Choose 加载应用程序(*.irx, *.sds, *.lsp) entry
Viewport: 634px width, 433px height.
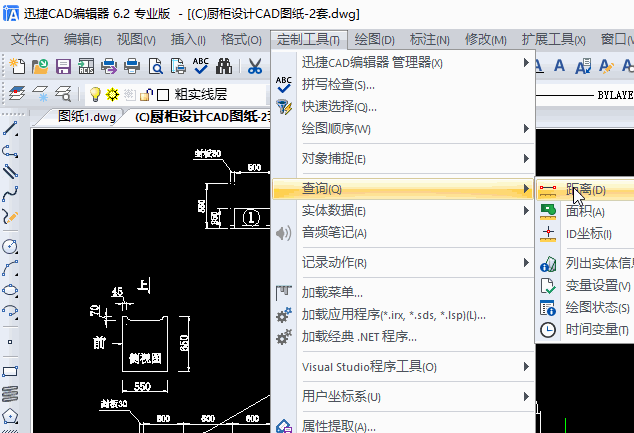(404, 315)
